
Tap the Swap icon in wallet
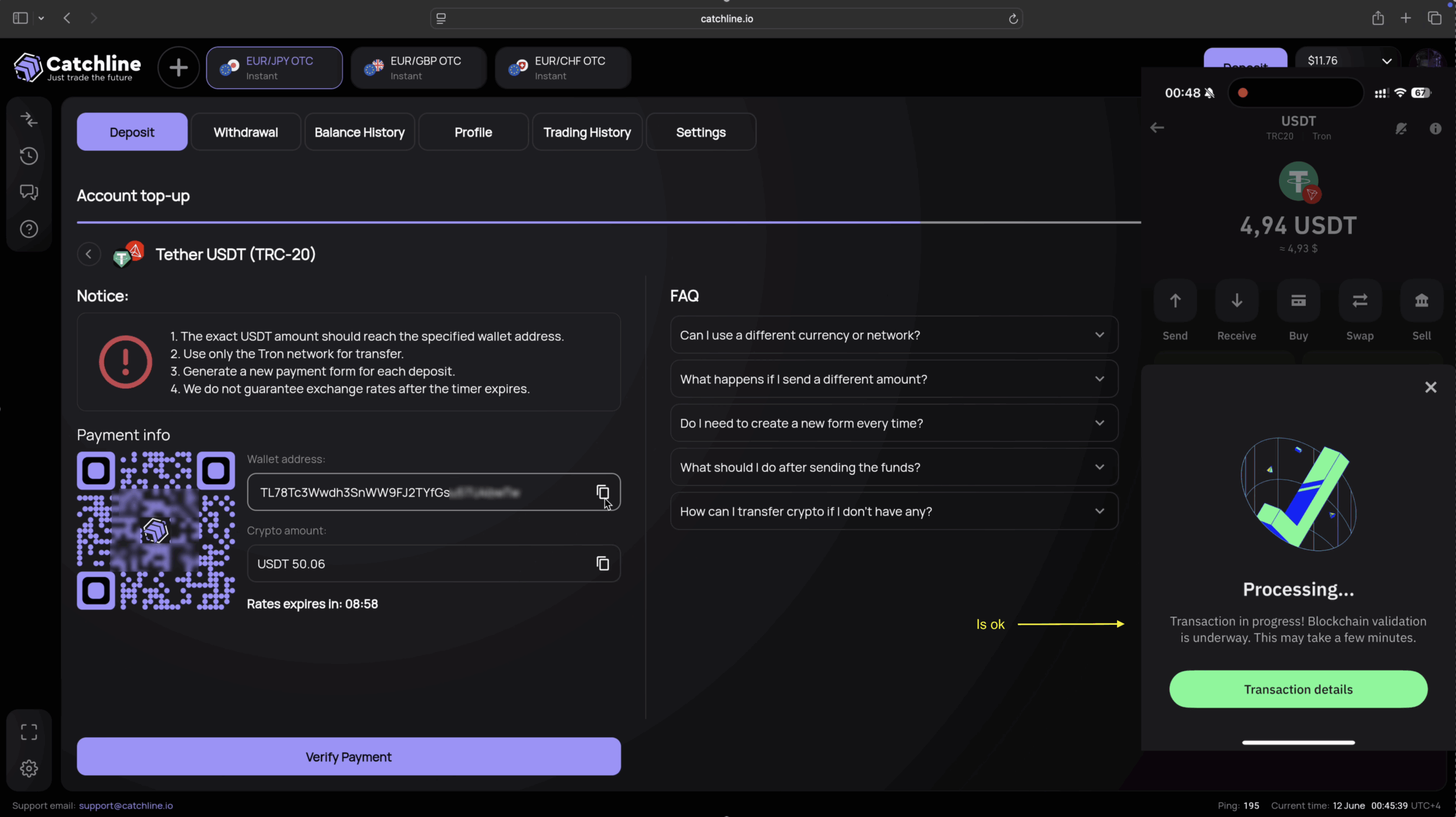pos(1359,301)
